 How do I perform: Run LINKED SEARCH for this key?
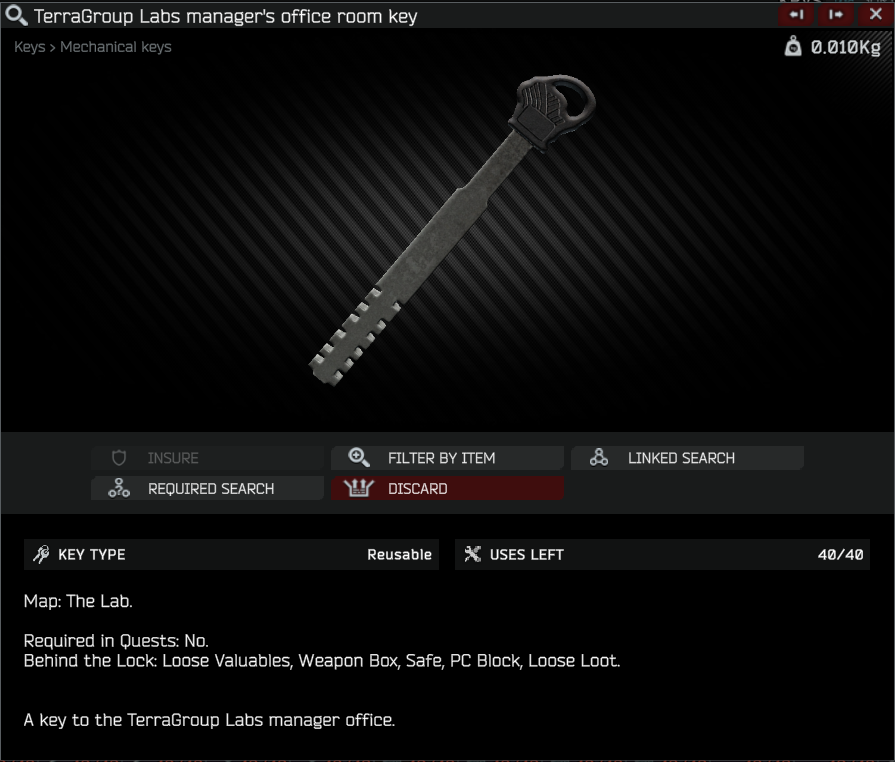(x=687, y=458)
